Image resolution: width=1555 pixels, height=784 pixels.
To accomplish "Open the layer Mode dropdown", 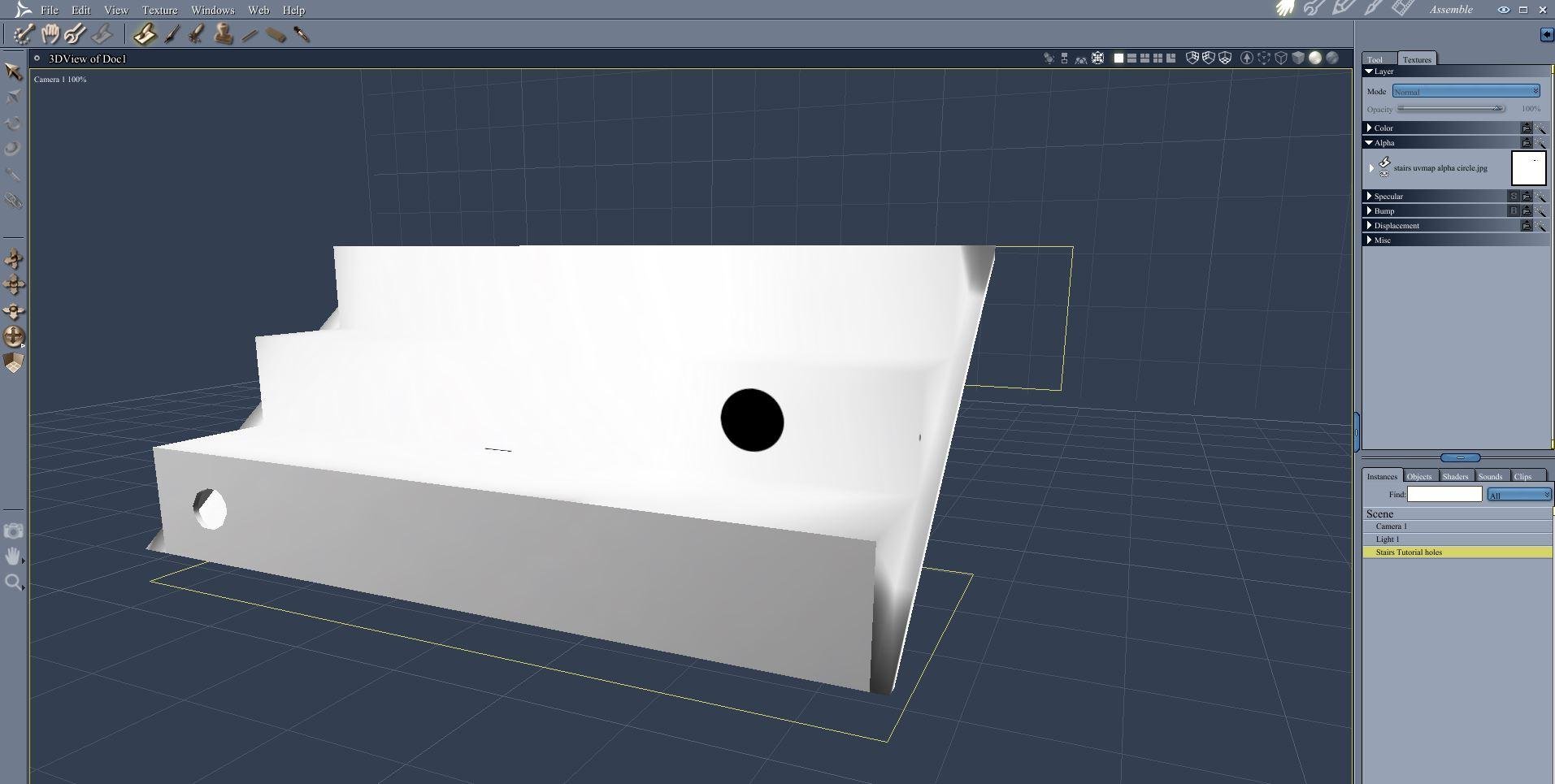I will (x=1466, y=91).
